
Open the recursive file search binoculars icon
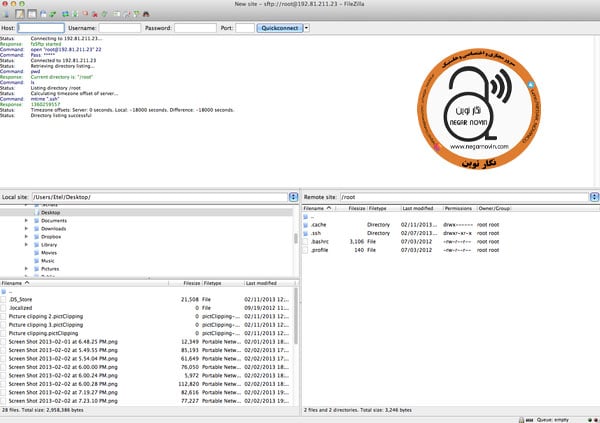point(146,14)
